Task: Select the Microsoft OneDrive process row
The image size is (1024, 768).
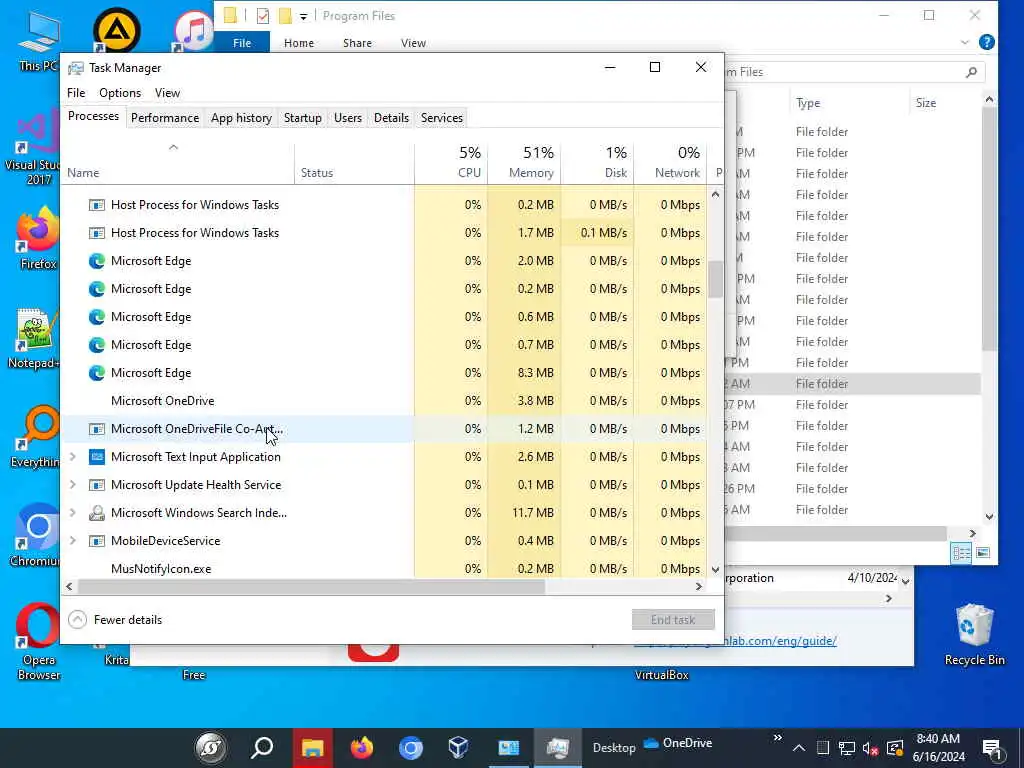Action: (x=383, y=401)
